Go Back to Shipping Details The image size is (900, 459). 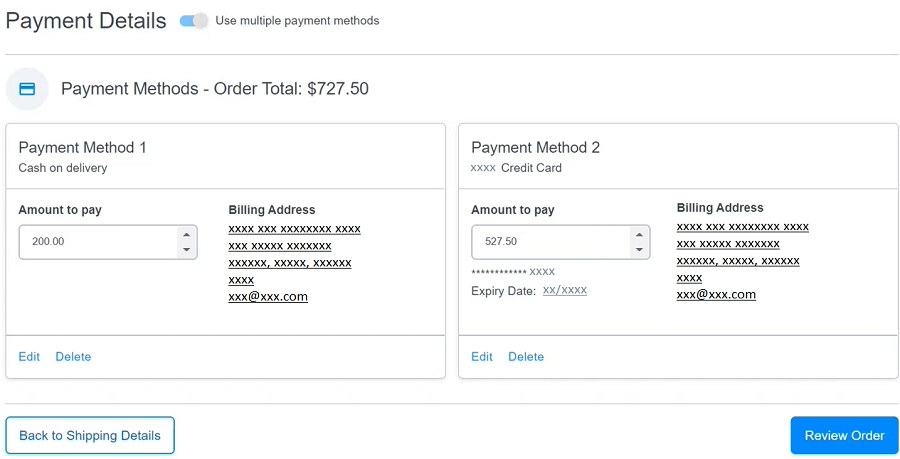pos(90,436)
